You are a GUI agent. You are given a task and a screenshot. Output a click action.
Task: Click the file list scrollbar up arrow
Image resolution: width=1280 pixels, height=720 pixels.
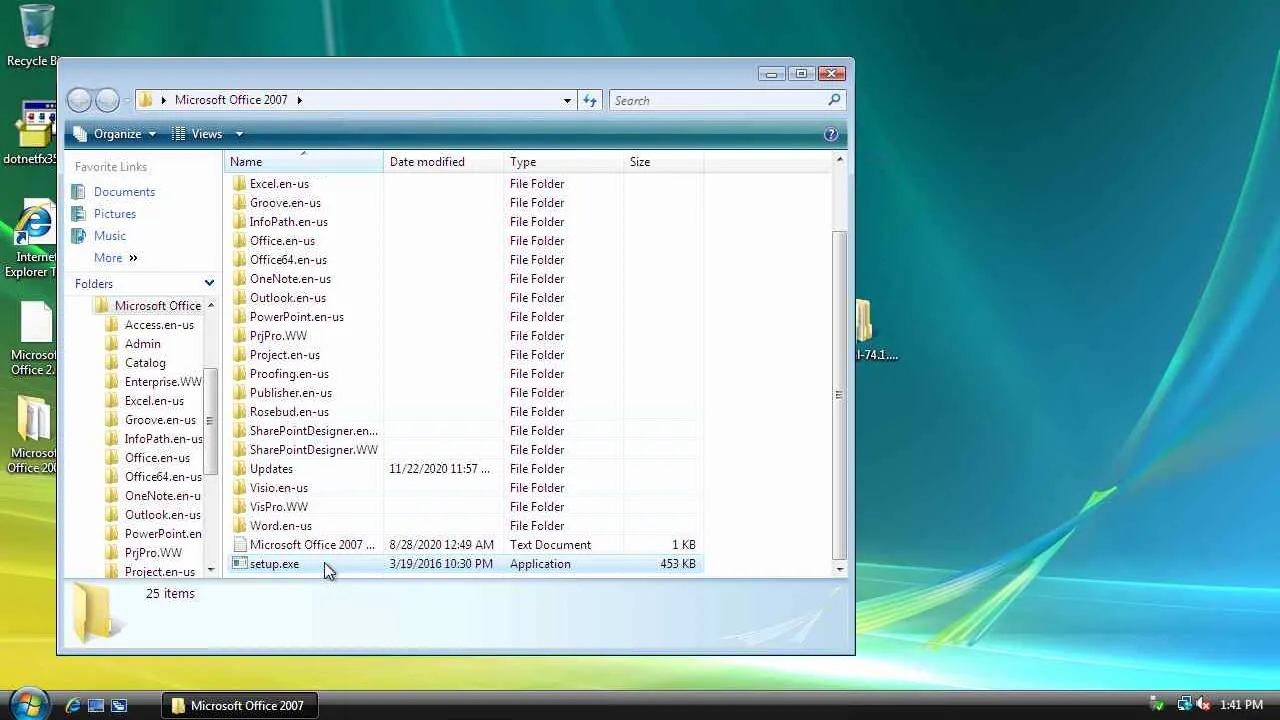click(840, 159)
